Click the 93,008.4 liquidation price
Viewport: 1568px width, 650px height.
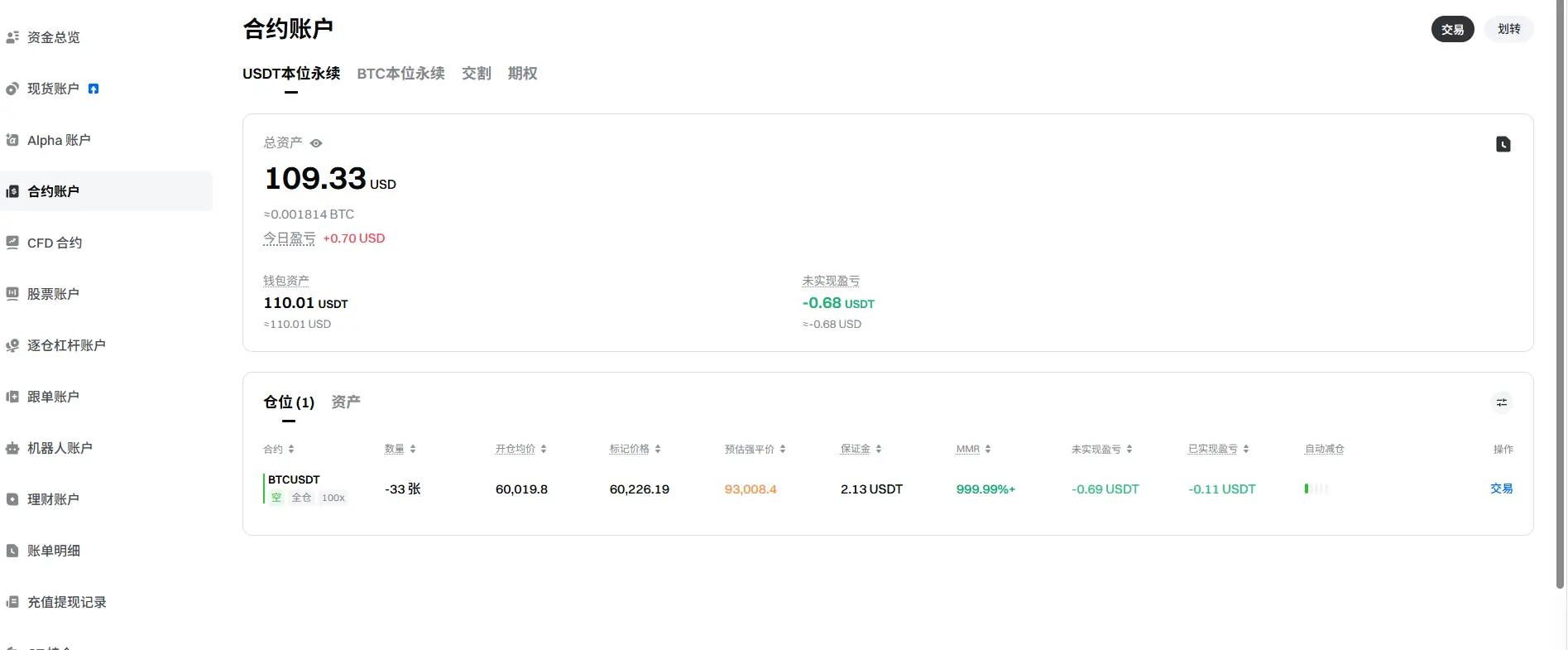click(750, 489)
